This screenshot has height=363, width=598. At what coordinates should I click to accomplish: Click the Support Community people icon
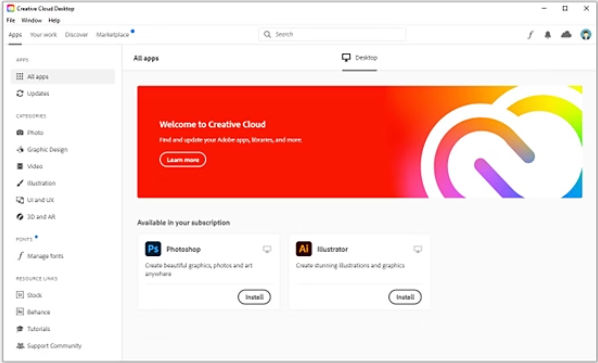(x=20, y=345)
